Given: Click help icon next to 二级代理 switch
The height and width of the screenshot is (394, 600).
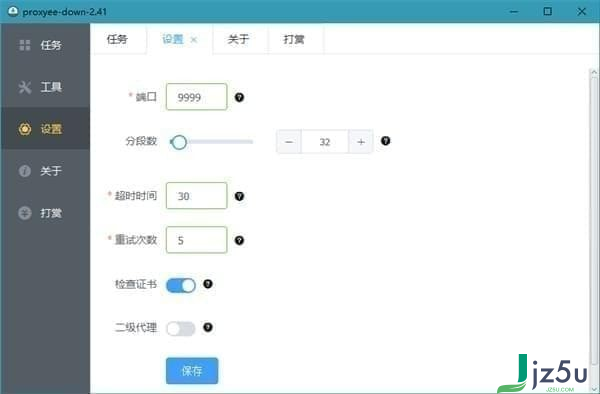Looking at the screenshot, I should [x=208, y=327].
